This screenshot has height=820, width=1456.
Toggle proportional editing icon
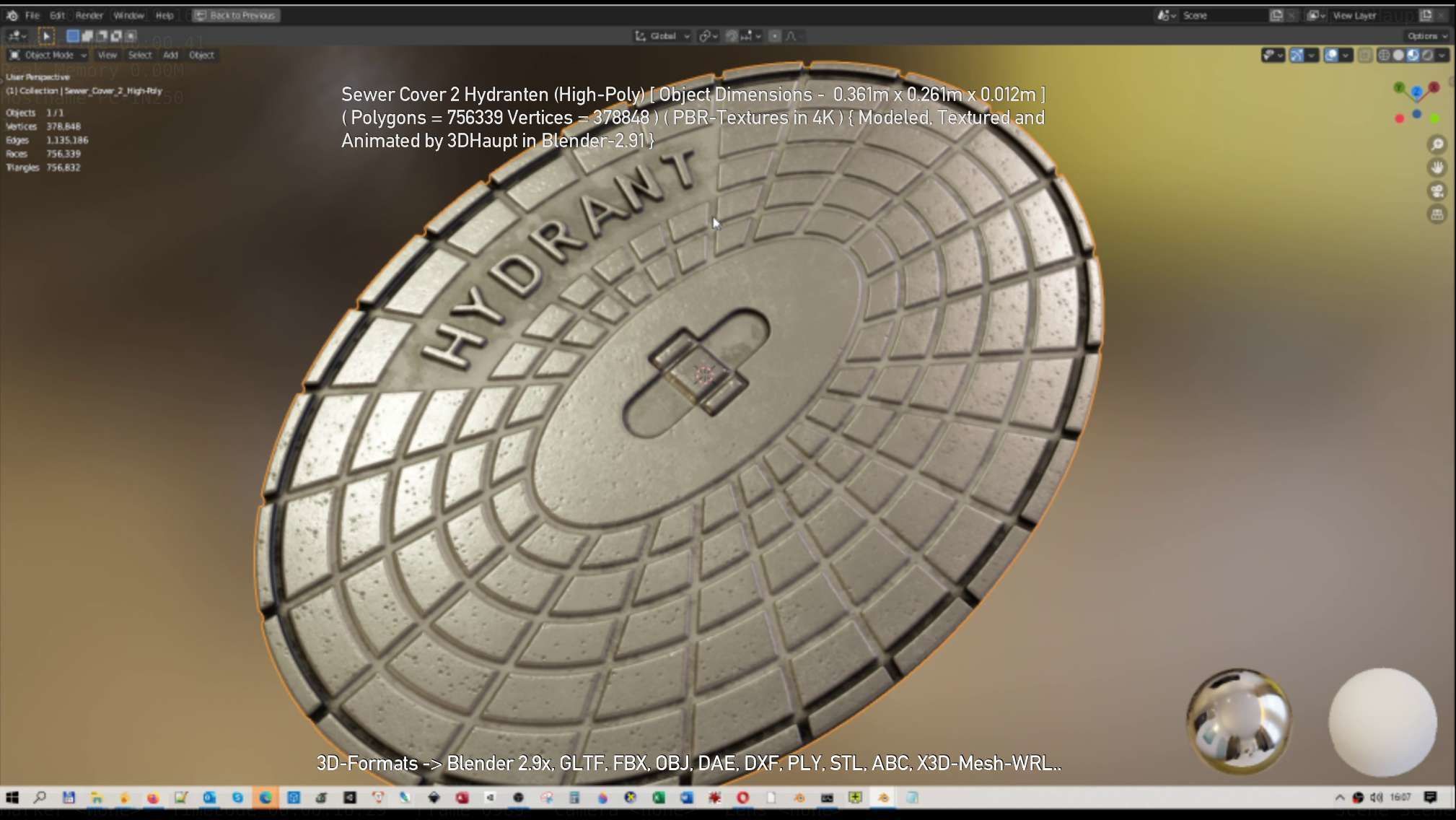775,36
